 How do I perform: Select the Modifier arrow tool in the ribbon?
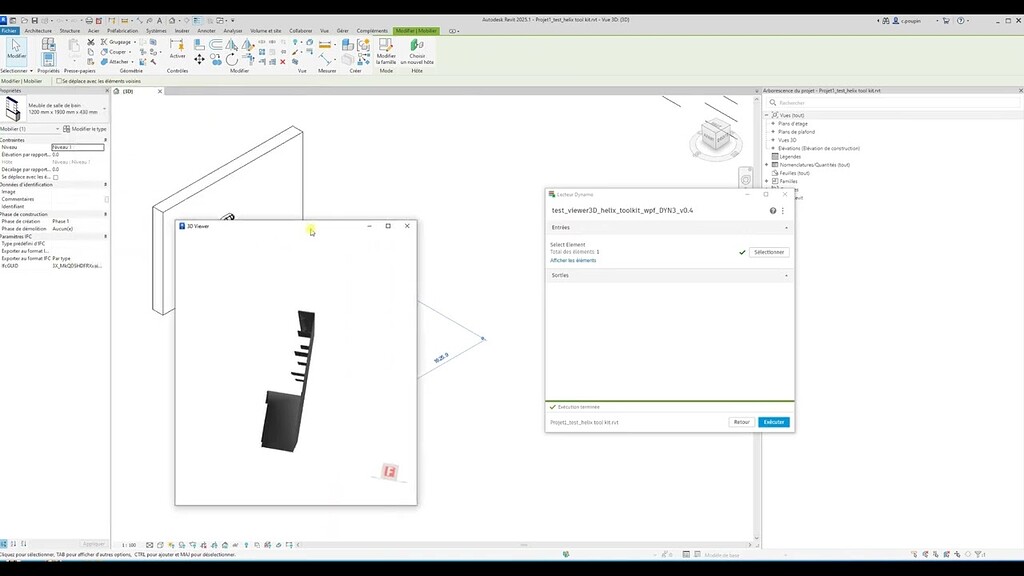(16, 50)
